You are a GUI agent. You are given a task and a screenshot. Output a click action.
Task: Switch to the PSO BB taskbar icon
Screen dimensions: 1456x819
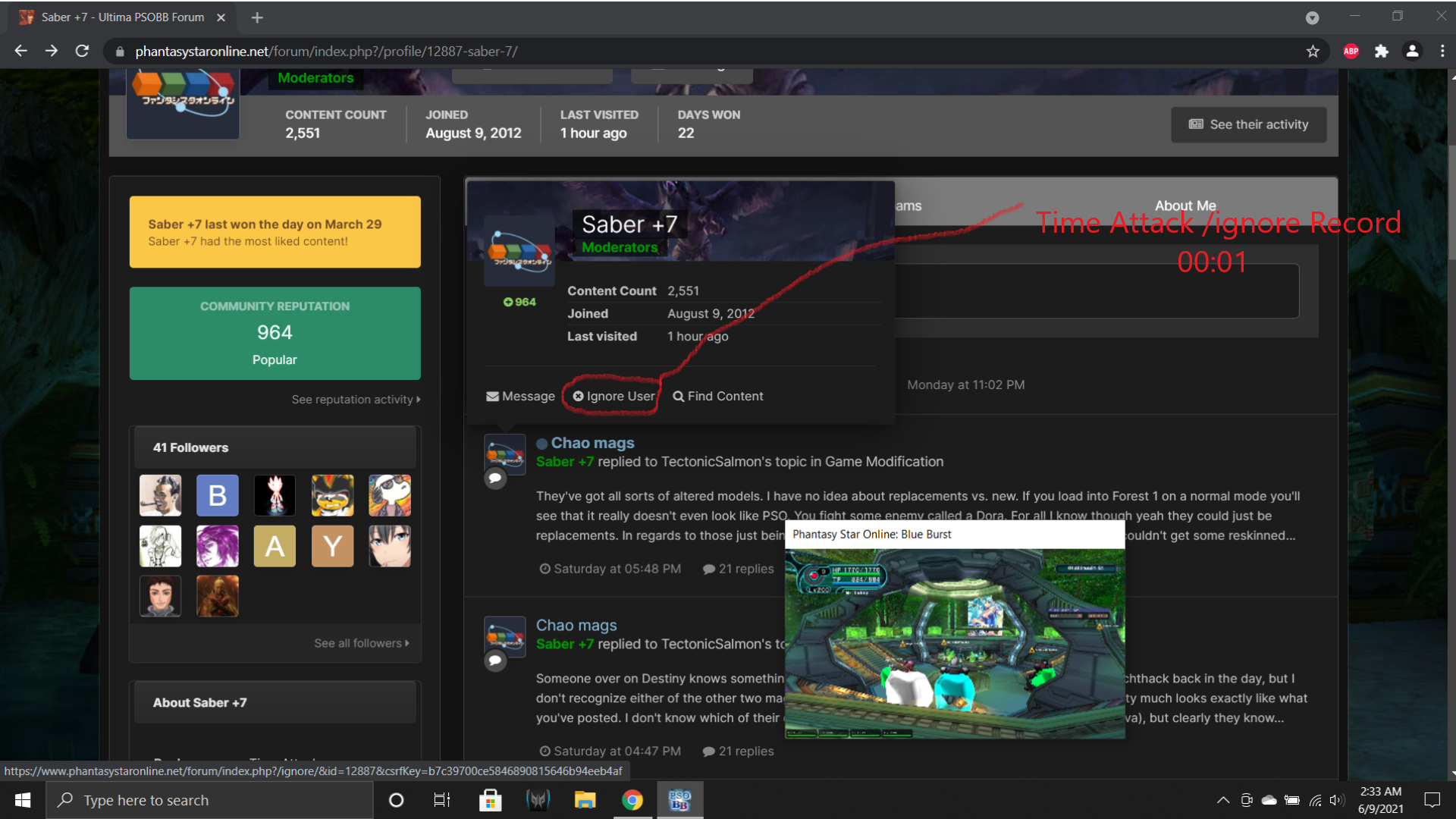pyautogui.click(x=679, y=800)
